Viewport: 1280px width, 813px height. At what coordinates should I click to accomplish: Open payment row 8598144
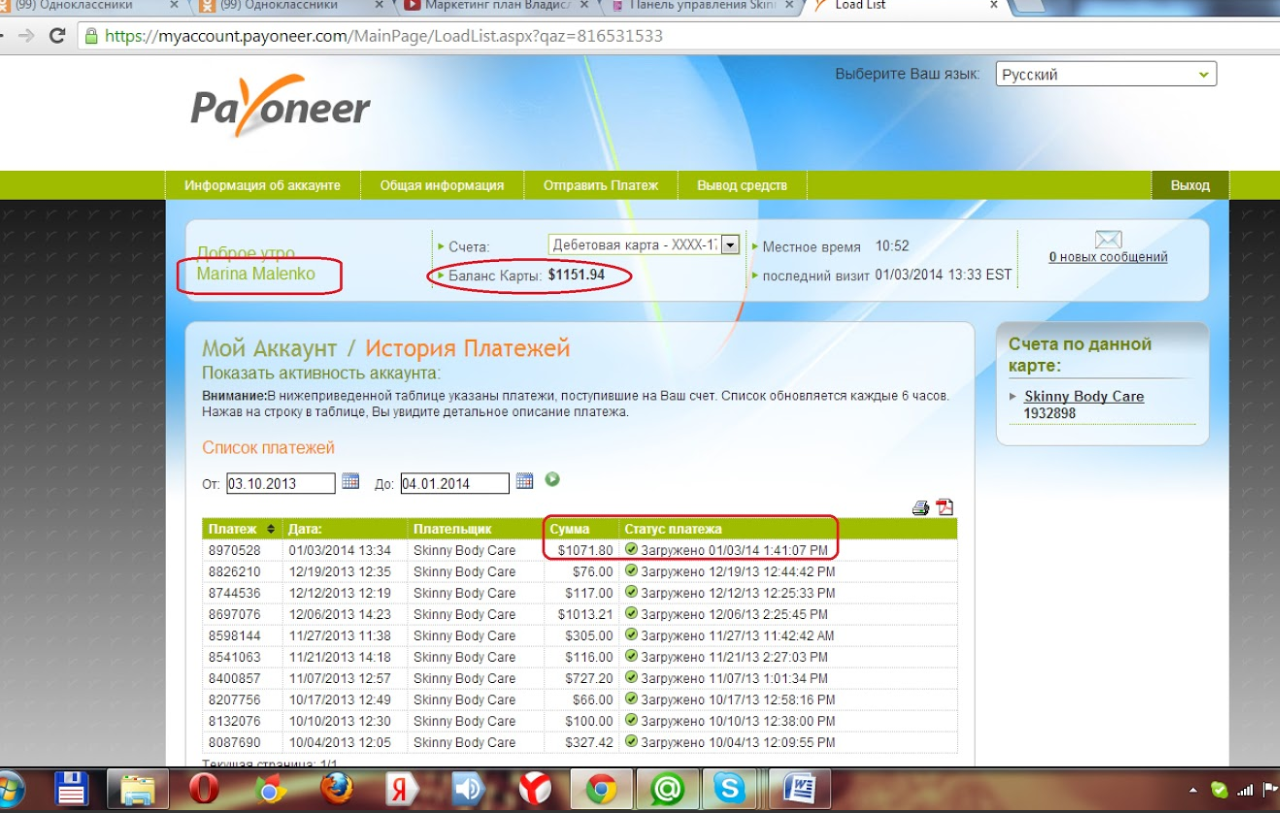tap(580, 636)
